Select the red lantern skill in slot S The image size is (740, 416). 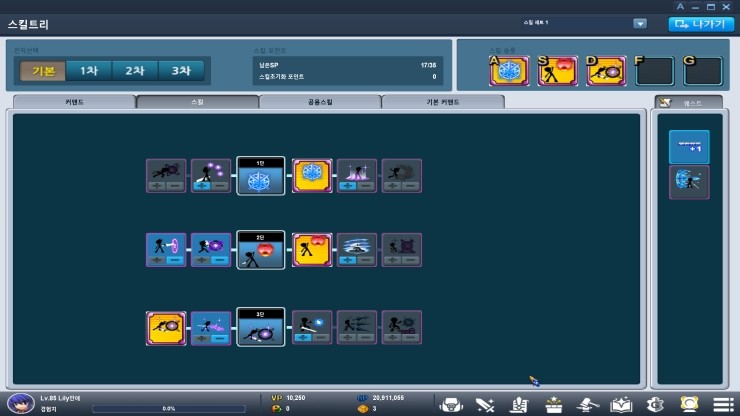point(558,71)
